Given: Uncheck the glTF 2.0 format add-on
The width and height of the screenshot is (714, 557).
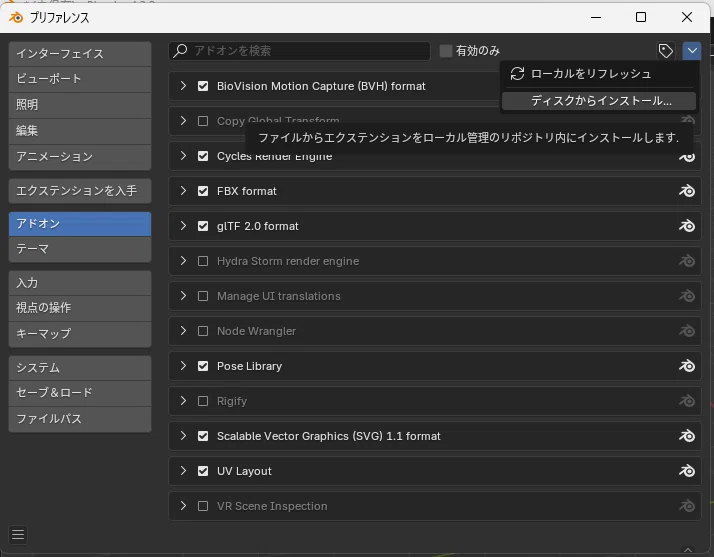Looking at the screenshot, I should point(203,226).
